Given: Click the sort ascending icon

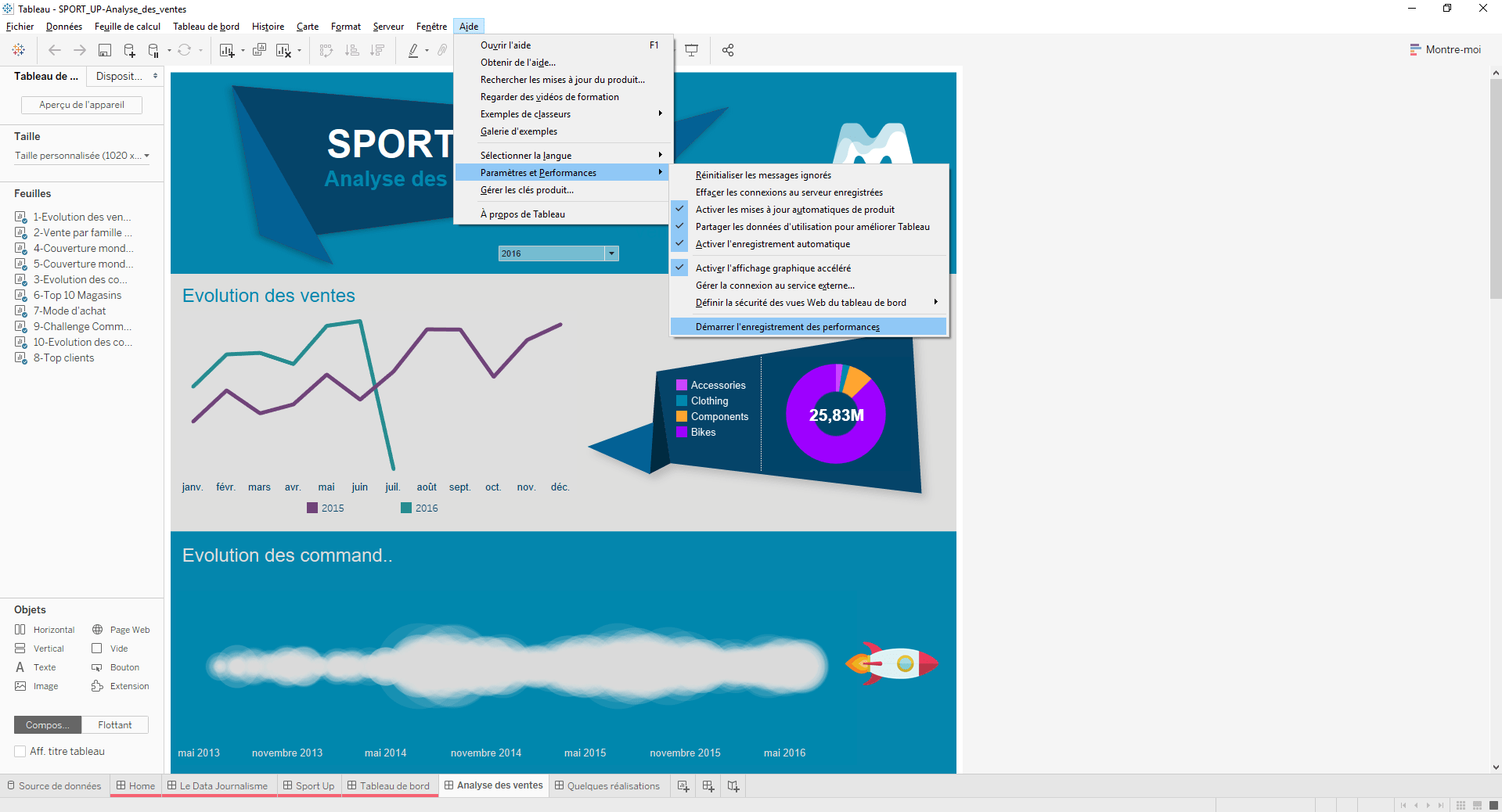Looking at the screenshot, I should [x=352, y=50].
